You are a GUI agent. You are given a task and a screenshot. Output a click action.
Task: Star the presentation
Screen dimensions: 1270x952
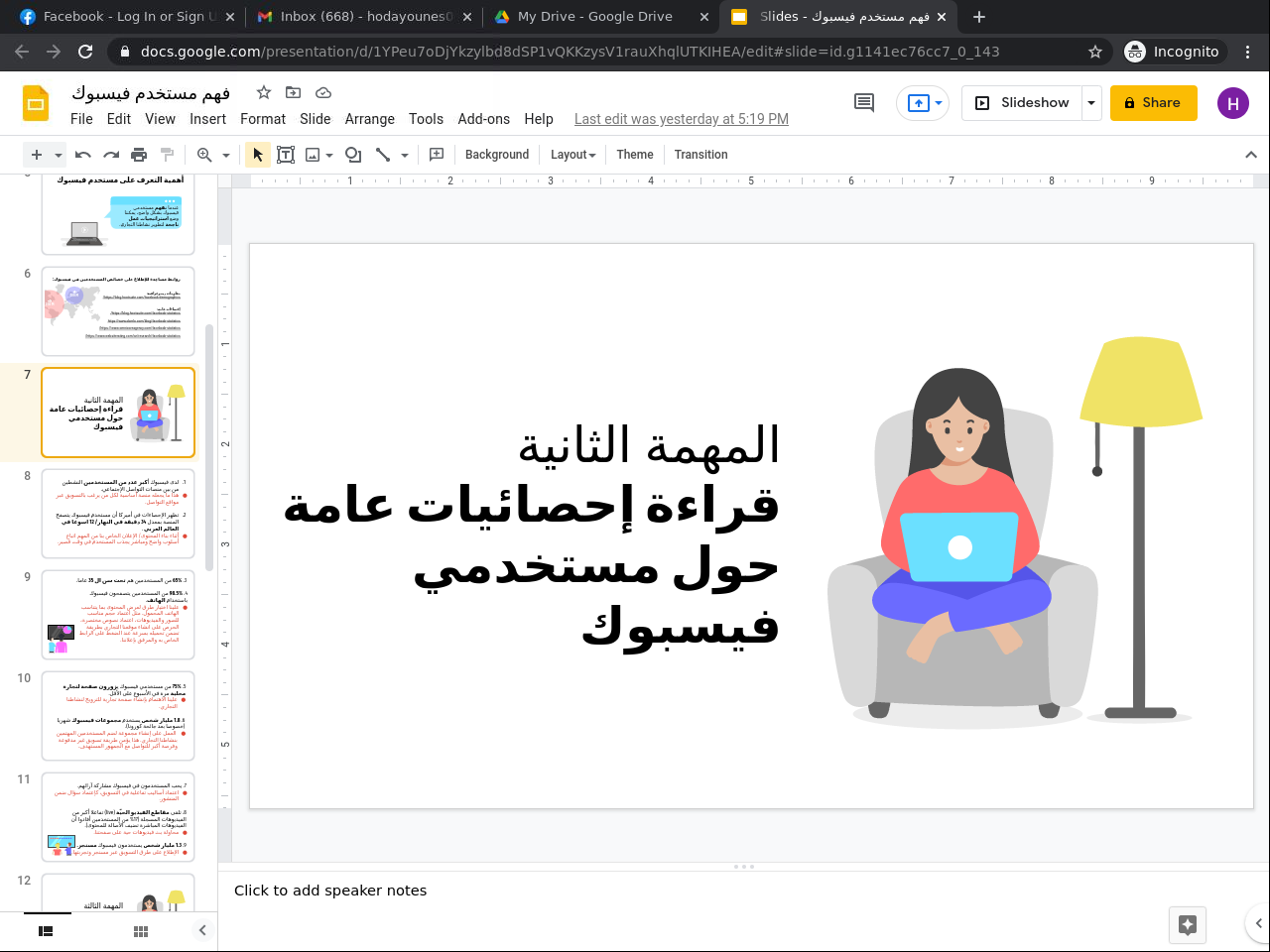click(x=264, y=92)
